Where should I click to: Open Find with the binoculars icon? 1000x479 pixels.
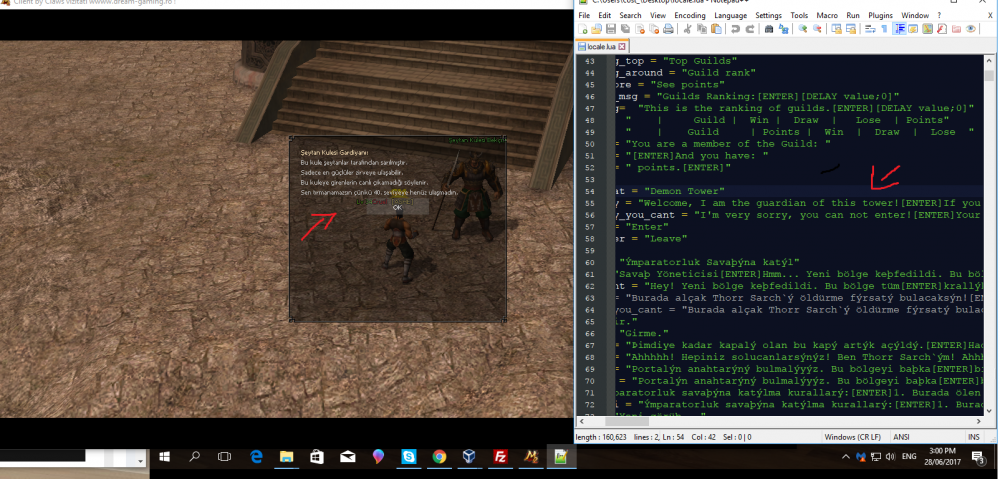(x=769, y=29)
